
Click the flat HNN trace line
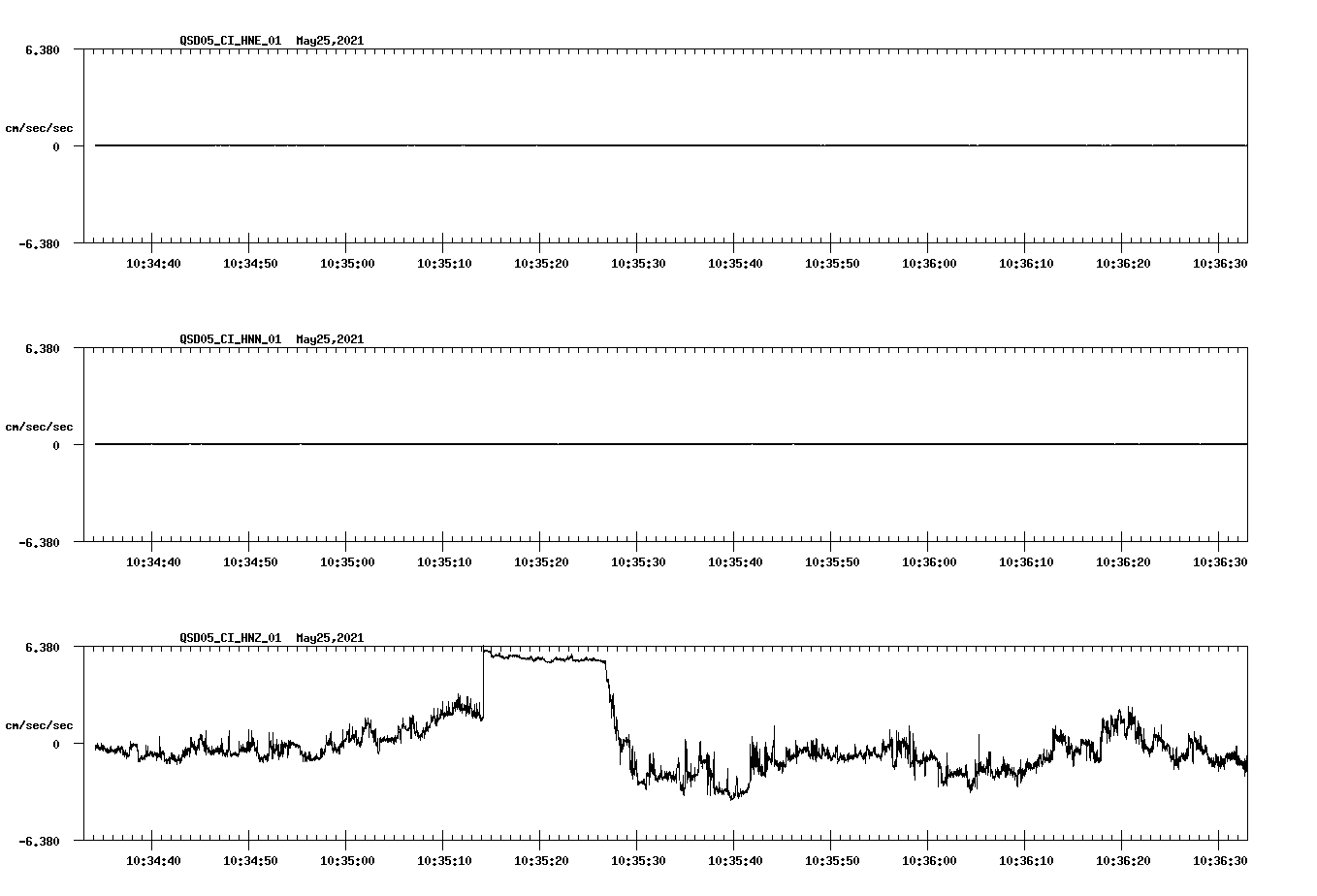[582, 446]
